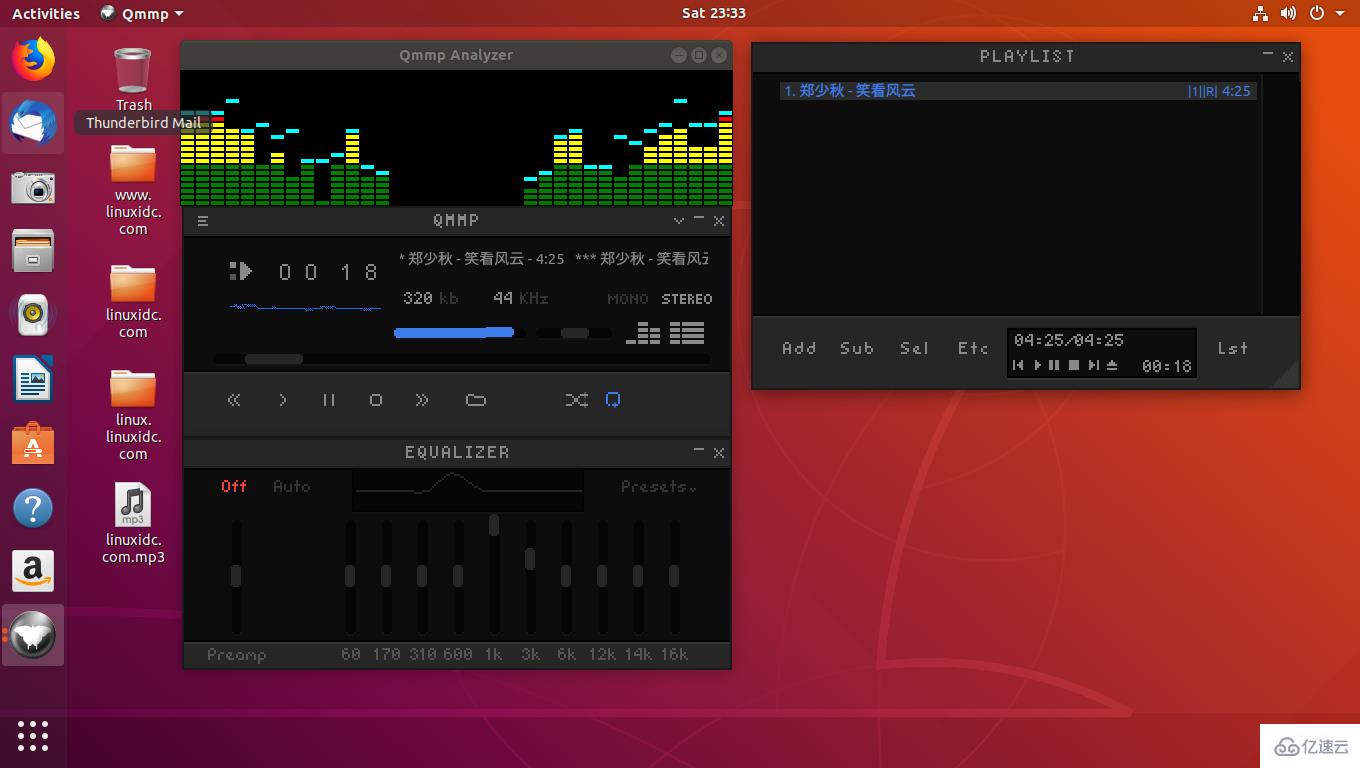This screenshot has width=1360, height=768.
Task: Toggle shade mode chevron in QMMP title
Action: 679,221
